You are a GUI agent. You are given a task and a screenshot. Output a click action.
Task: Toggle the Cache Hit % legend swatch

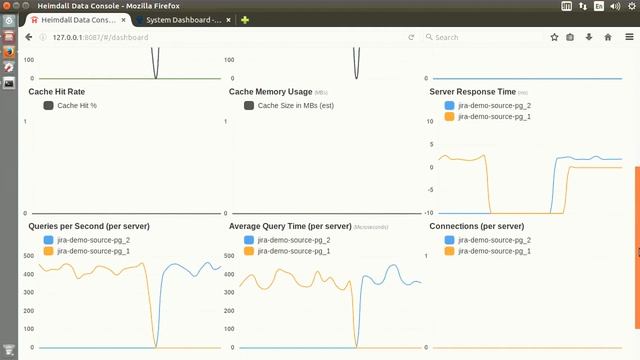[x=48, y=105]
